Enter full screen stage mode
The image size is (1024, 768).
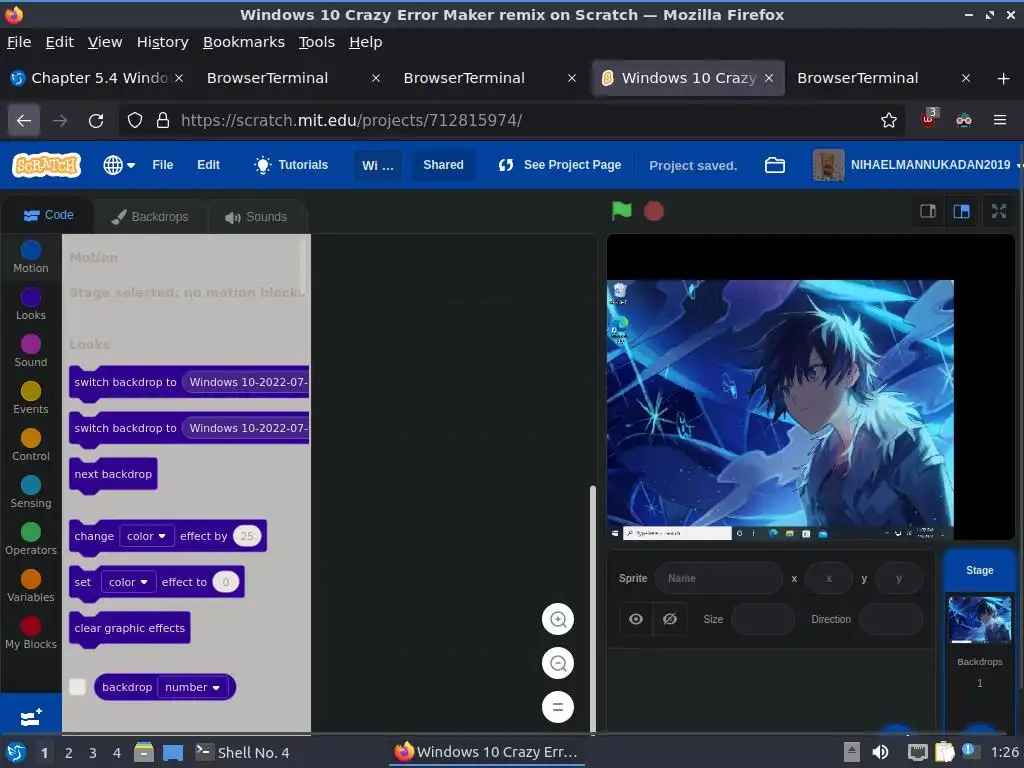pyautogui.click(x=999, y=211)
